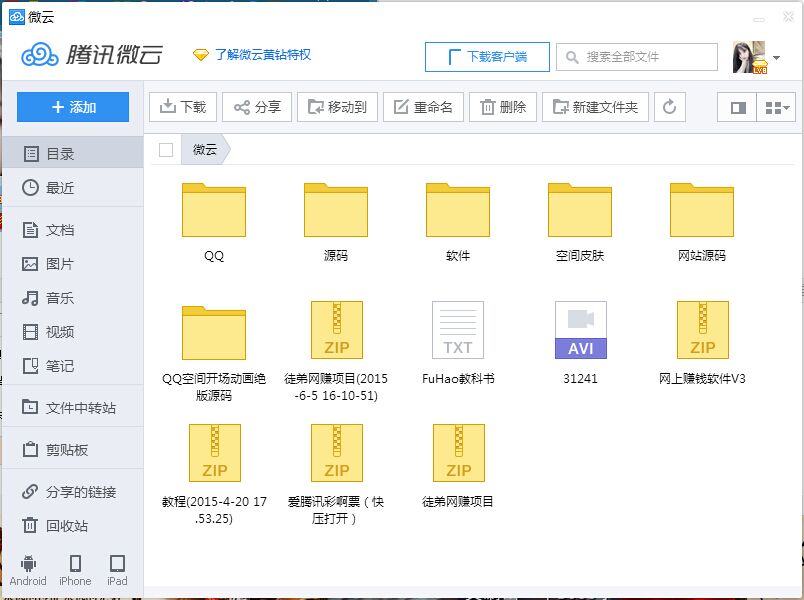The width and height of the screenshot is (804, 600).
Task: Click the folder name 空间皮肤
Action: click(580, 255)
